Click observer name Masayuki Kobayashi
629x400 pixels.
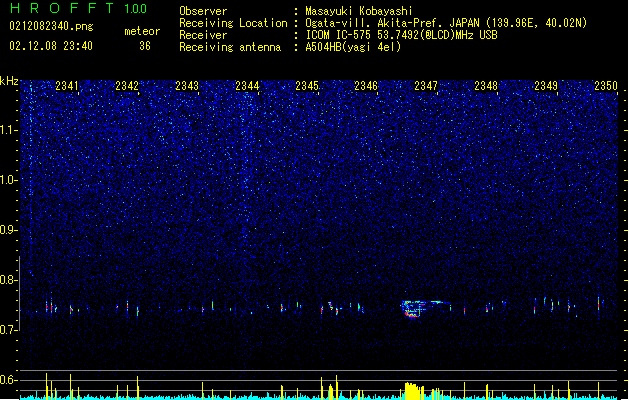click(x=359, y=11)
